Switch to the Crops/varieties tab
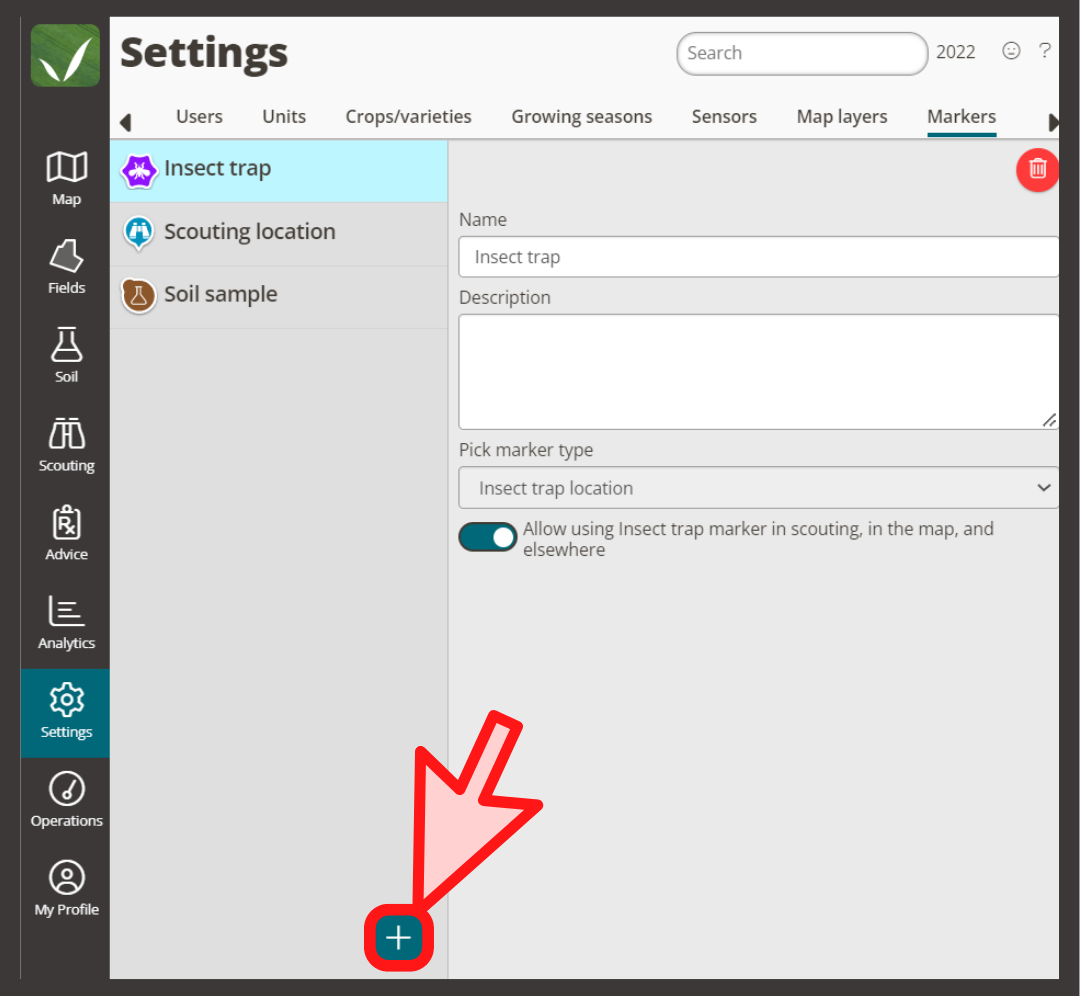The height and width of the screenshot is (996, 1080). click(x=408, y=116)
